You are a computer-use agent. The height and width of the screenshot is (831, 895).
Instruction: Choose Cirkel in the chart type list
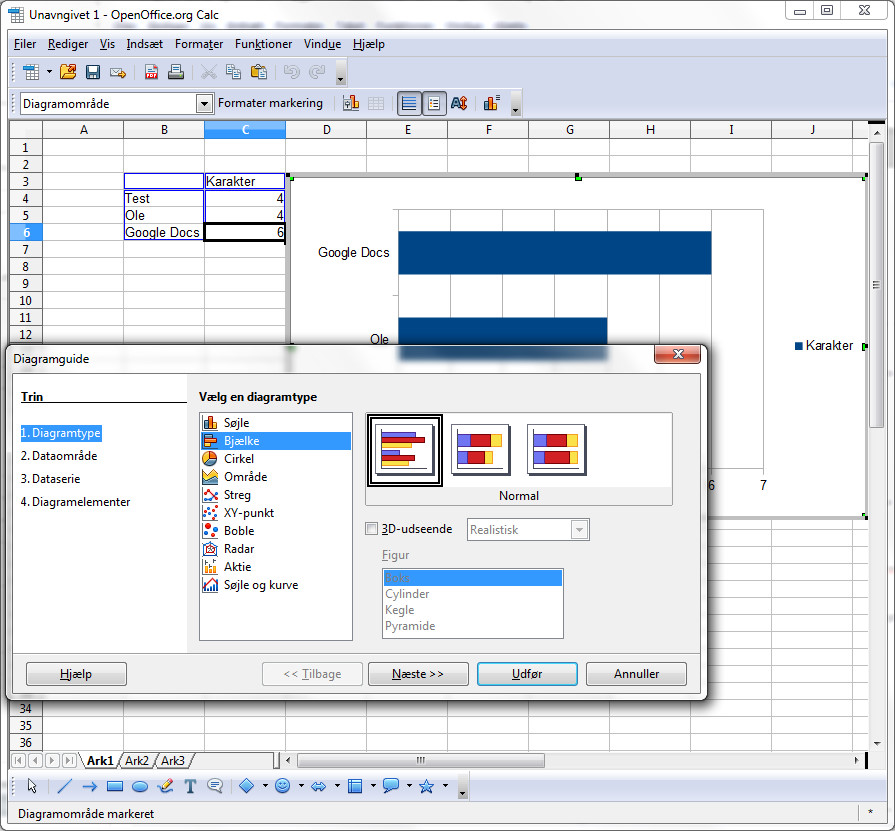click(x=238, y=459)
